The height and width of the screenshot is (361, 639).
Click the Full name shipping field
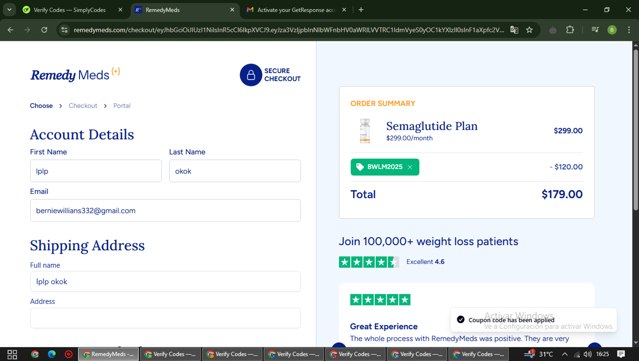pyautogui.click(x=165, y=281)
